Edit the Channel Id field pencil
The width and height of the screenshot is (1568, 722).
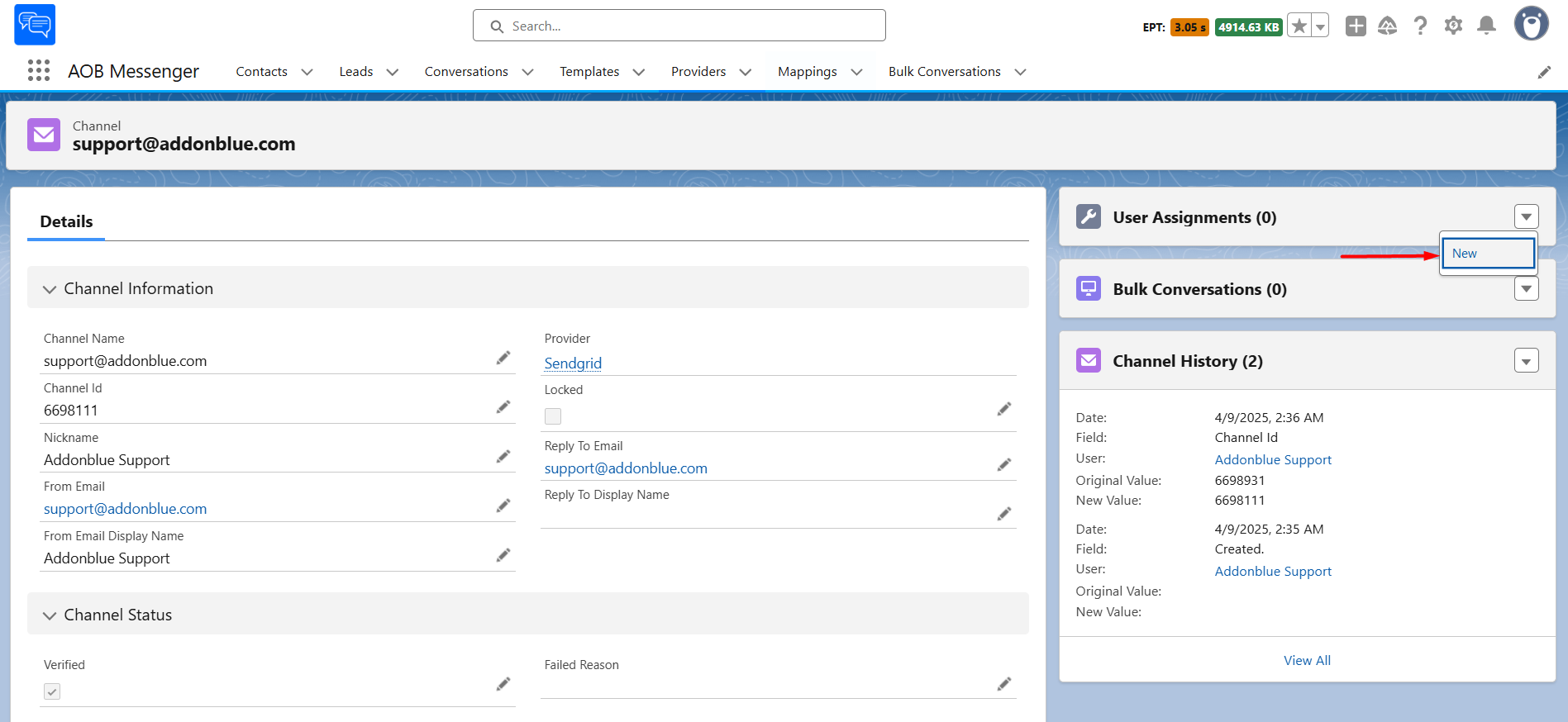tap(503, 407)
